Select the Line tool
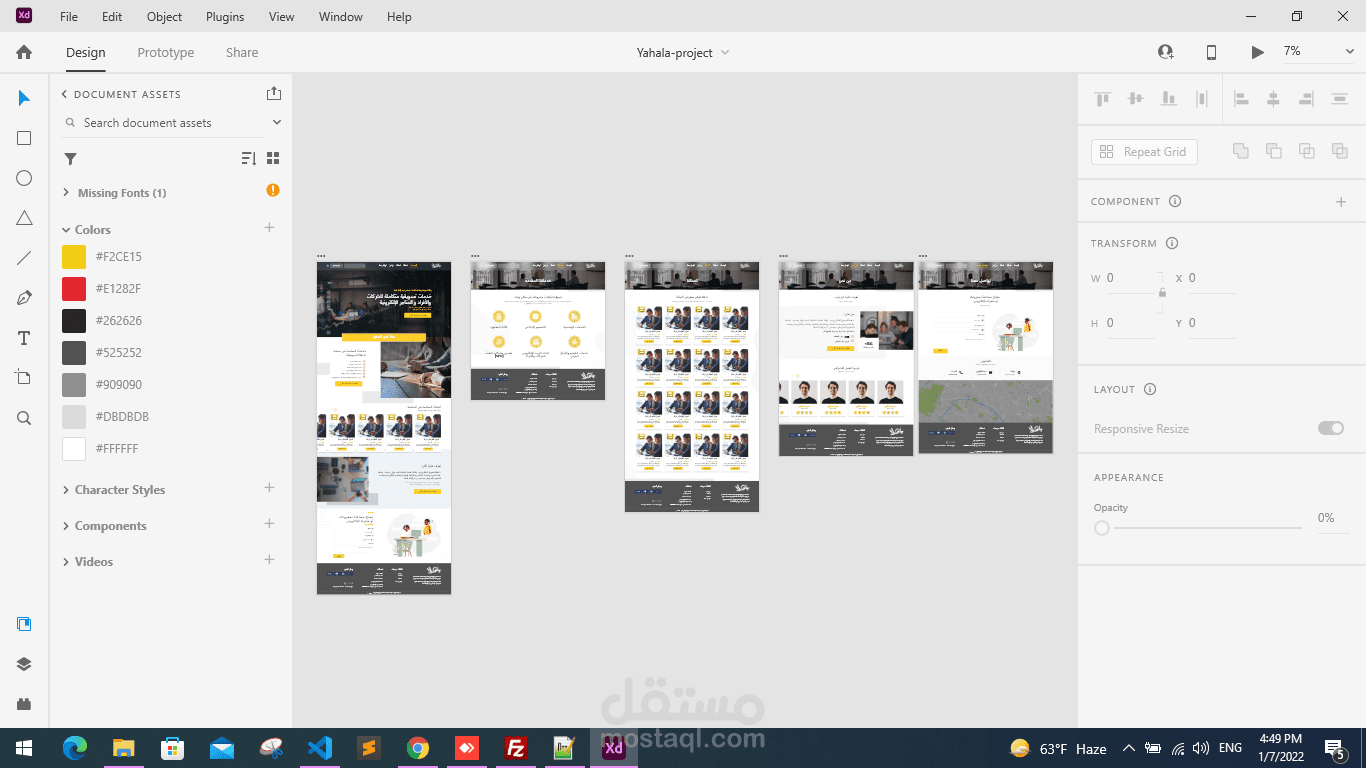Image resolution: width=1366 pixels, height=768 pixels. 24,258
